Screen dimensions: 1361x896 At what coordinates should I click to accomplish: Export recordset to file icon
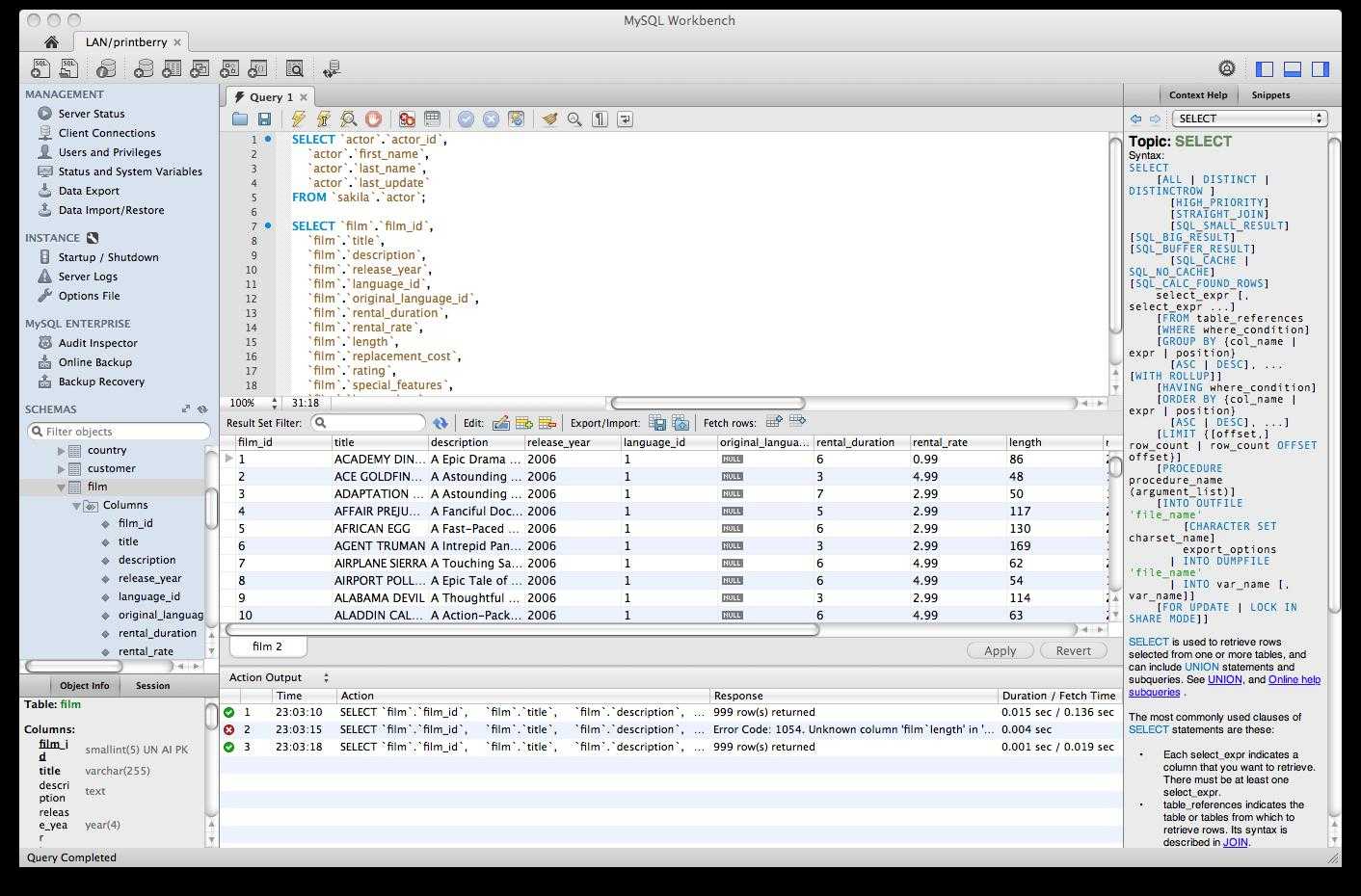pos(657,423)
